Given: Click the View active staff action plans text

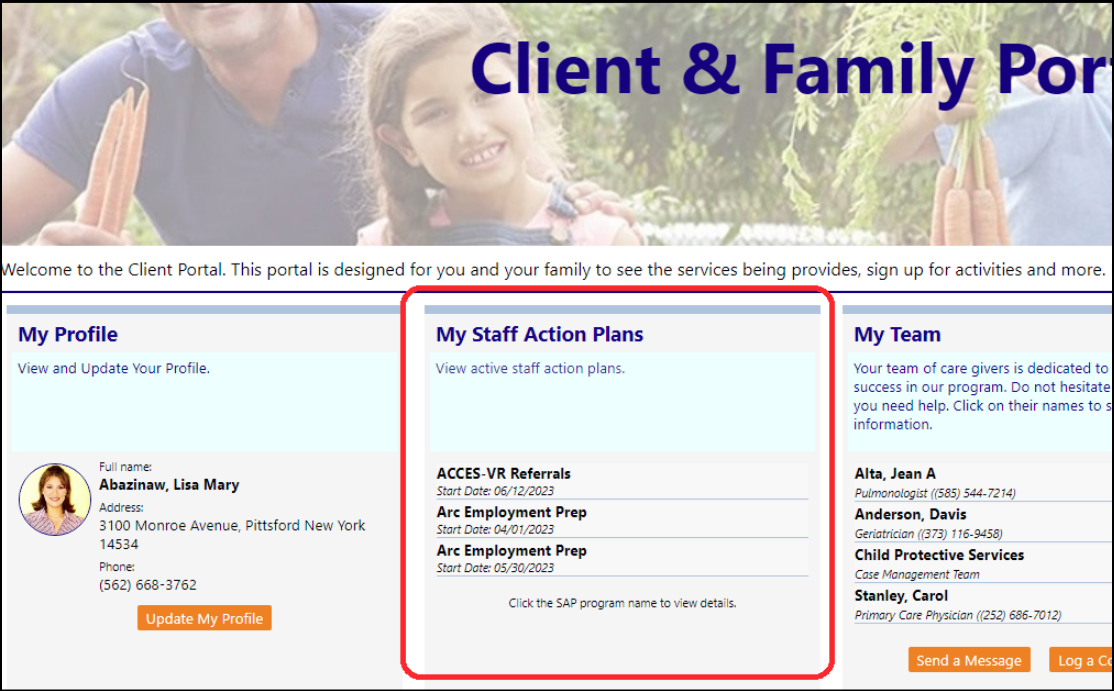Looking at the screenshot, I should coord(530,369).
